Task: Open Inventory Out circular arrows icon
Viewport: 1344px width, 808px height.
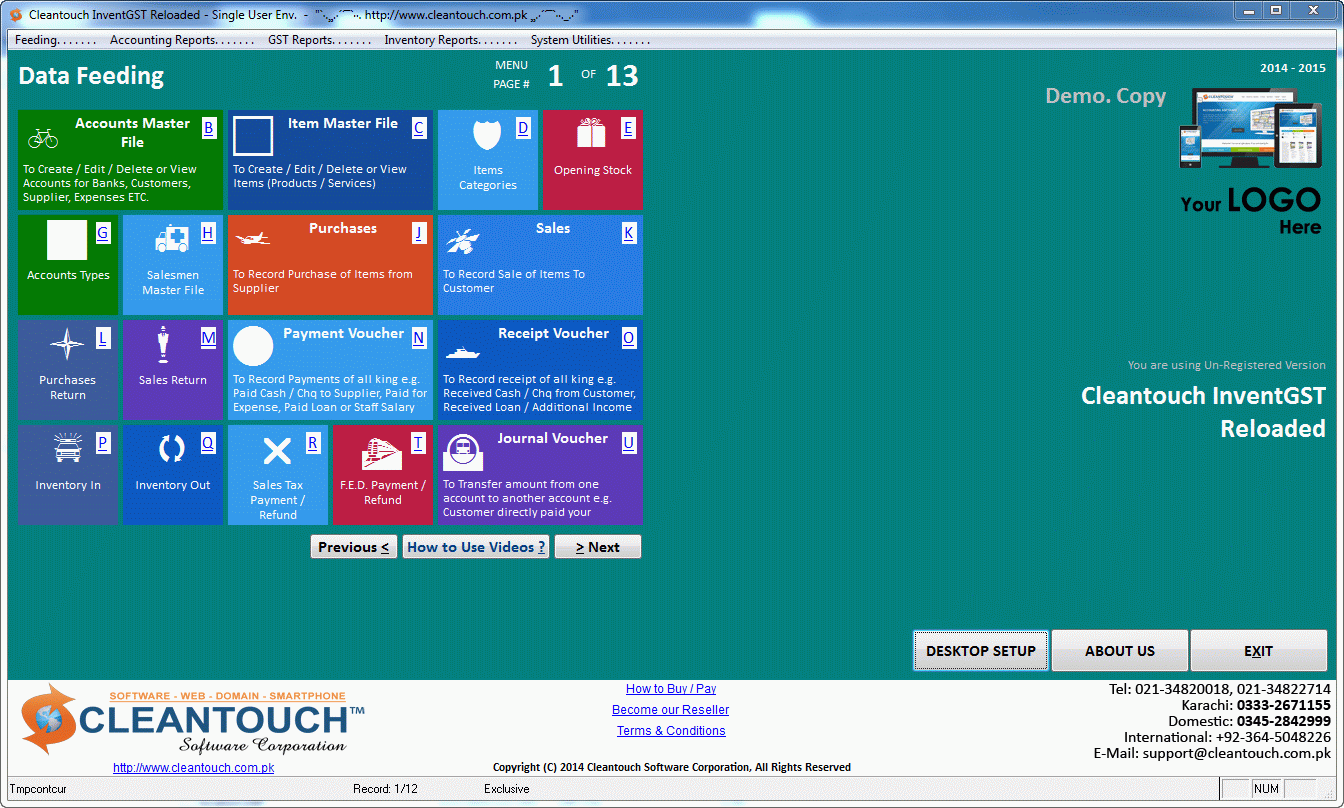Action: pos(172,450)
